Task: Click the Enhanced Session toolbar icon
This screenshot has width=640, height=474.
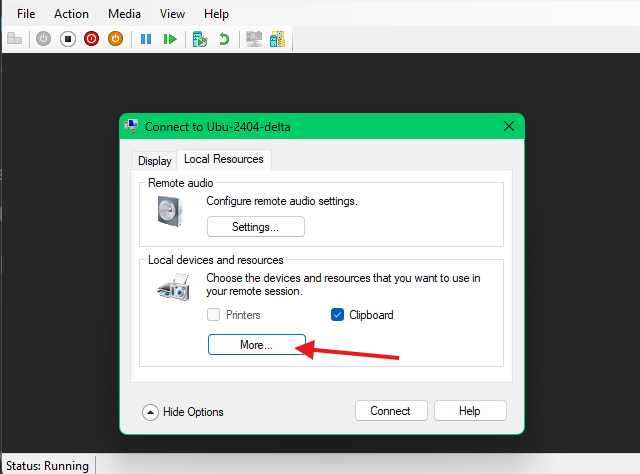Action: tap(253, 39)
